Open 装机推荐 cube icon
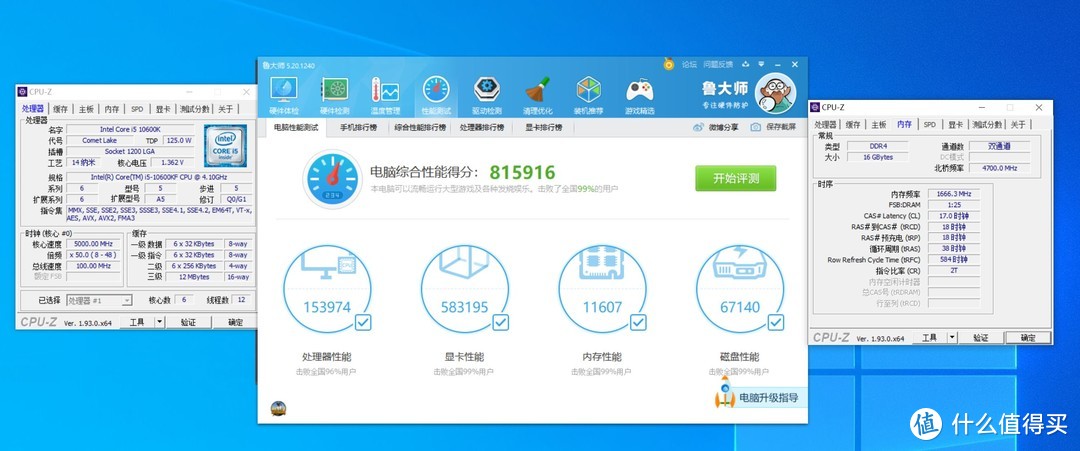 coord(589,90)
